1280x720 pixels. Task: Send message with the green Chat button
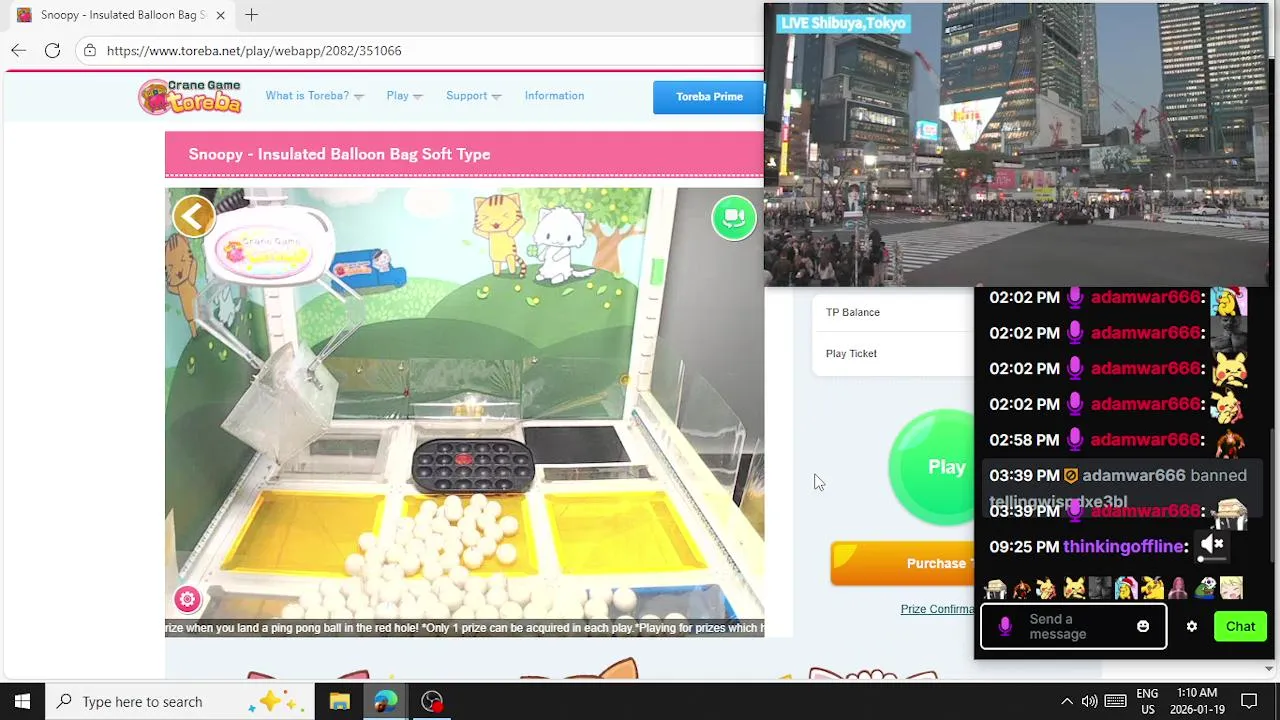coord(1240,627)
